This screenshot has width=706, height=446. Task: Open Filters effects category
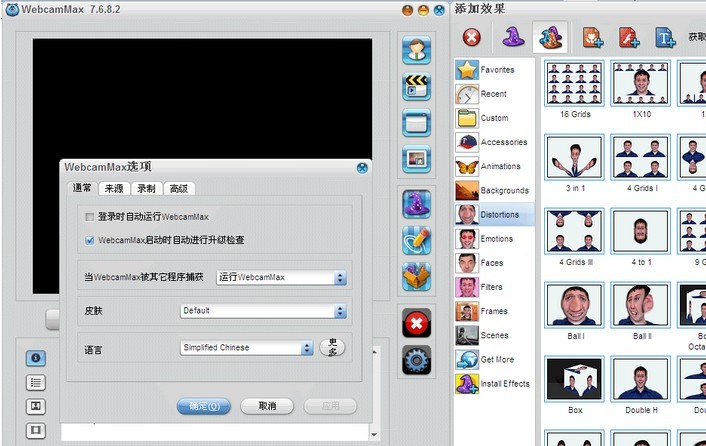coord(494,287)
